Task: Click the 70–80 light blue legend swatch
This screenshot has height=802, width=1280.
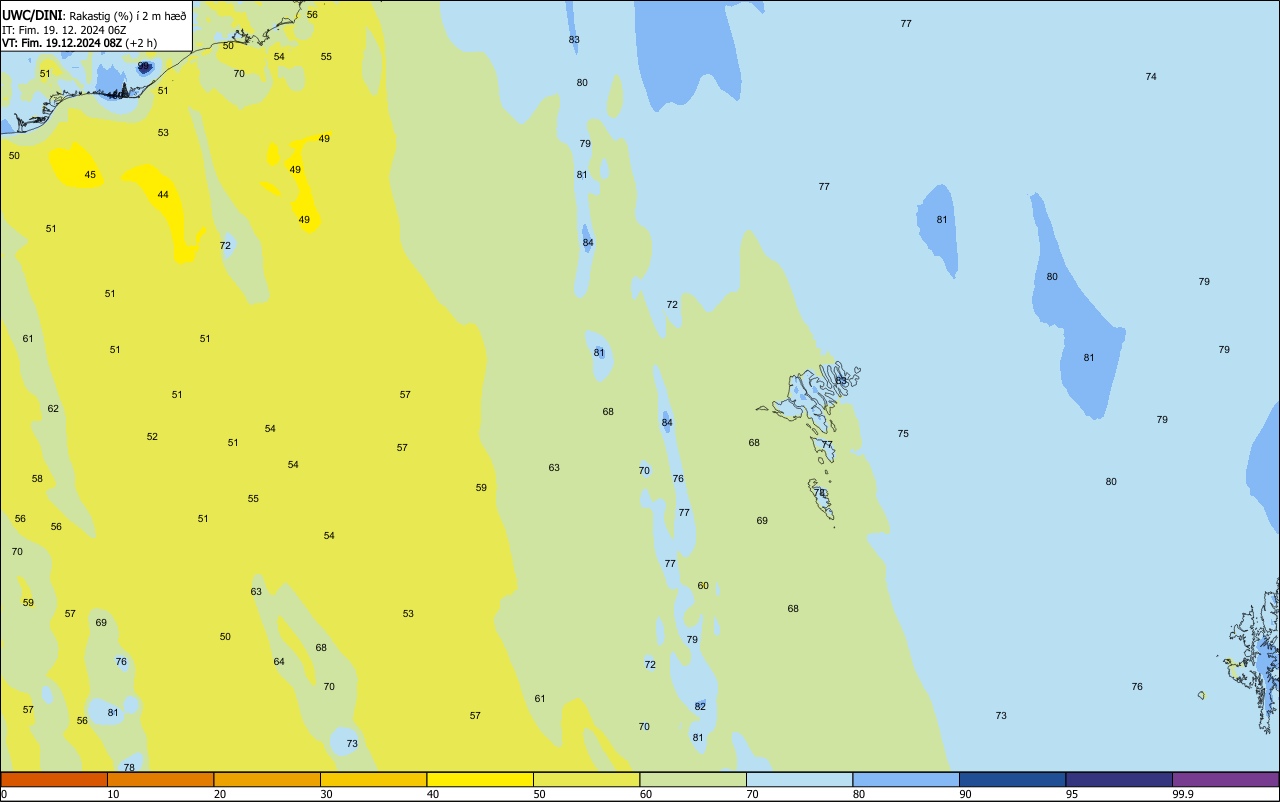Action: [x=800, y=779]
